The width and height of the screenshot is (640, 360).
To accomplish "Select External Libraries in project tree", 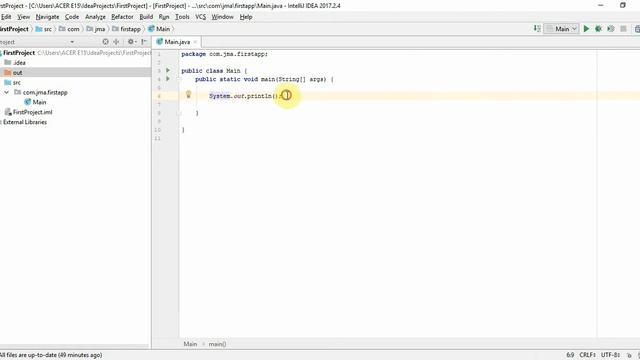I will [24, 122].
